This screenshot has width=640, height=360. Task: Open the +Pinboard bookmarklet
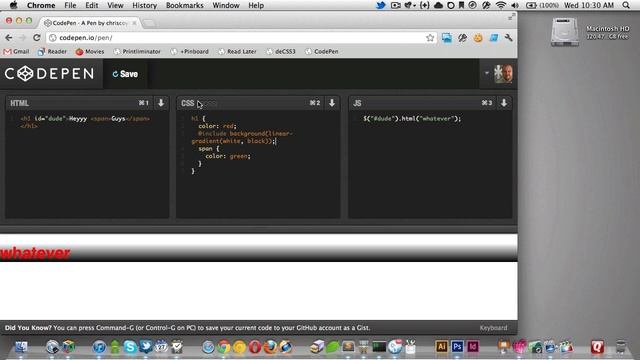click(x=190, y=51)
